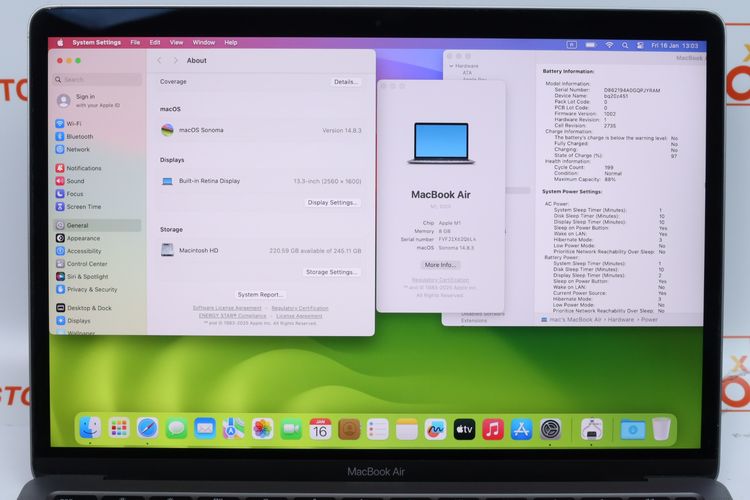Click System Settings gear in the dock
750x500 pixels.
point(550,428)
